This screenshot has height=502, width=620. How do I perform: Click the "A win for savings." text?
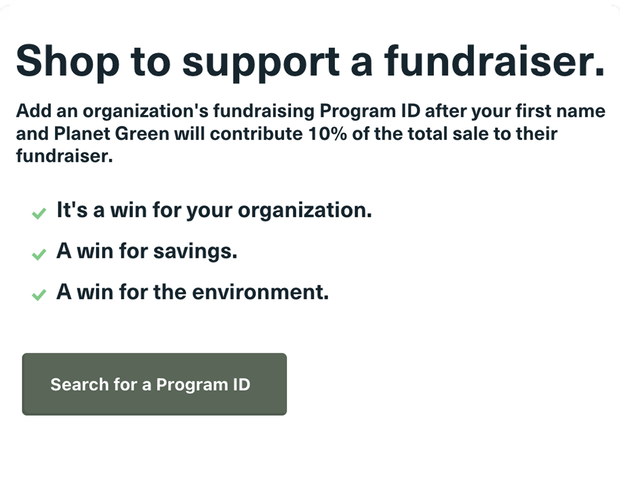tap(147, 252)
